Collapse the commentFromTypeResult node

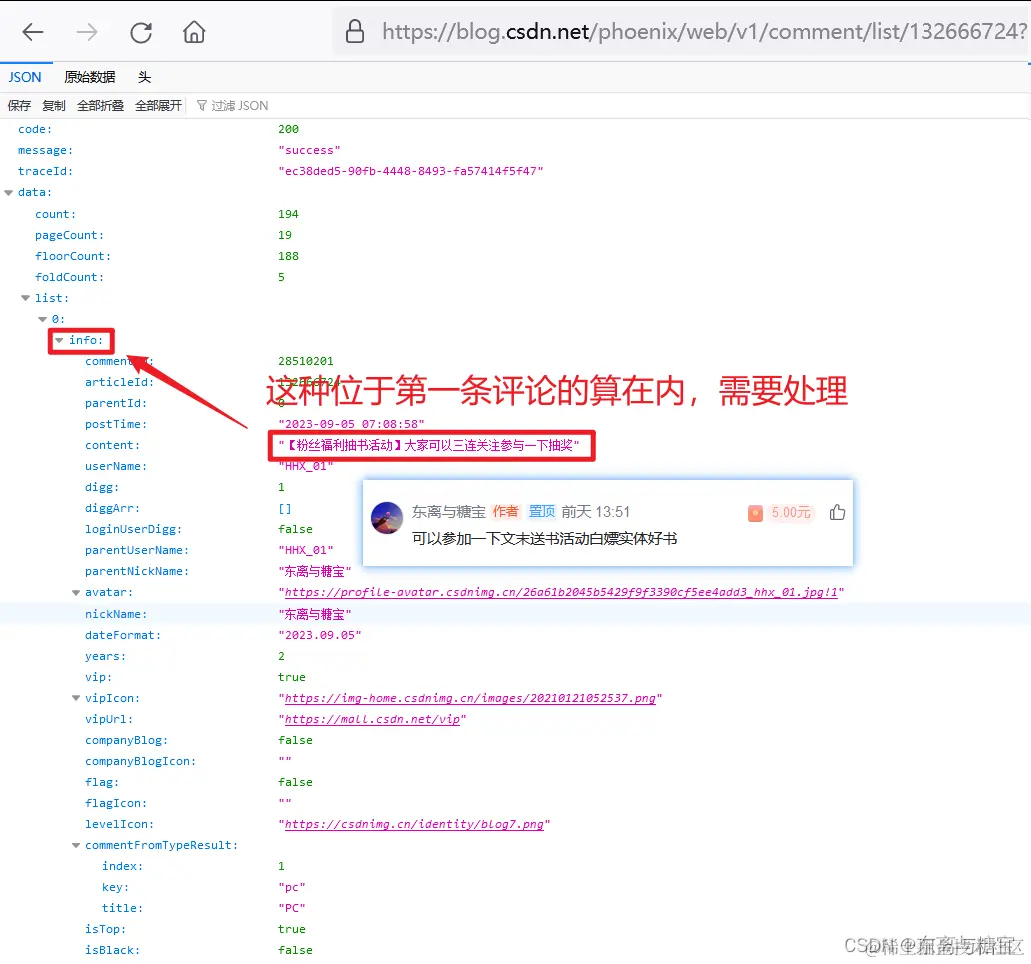pyautogui.click(x=77, y=845)
